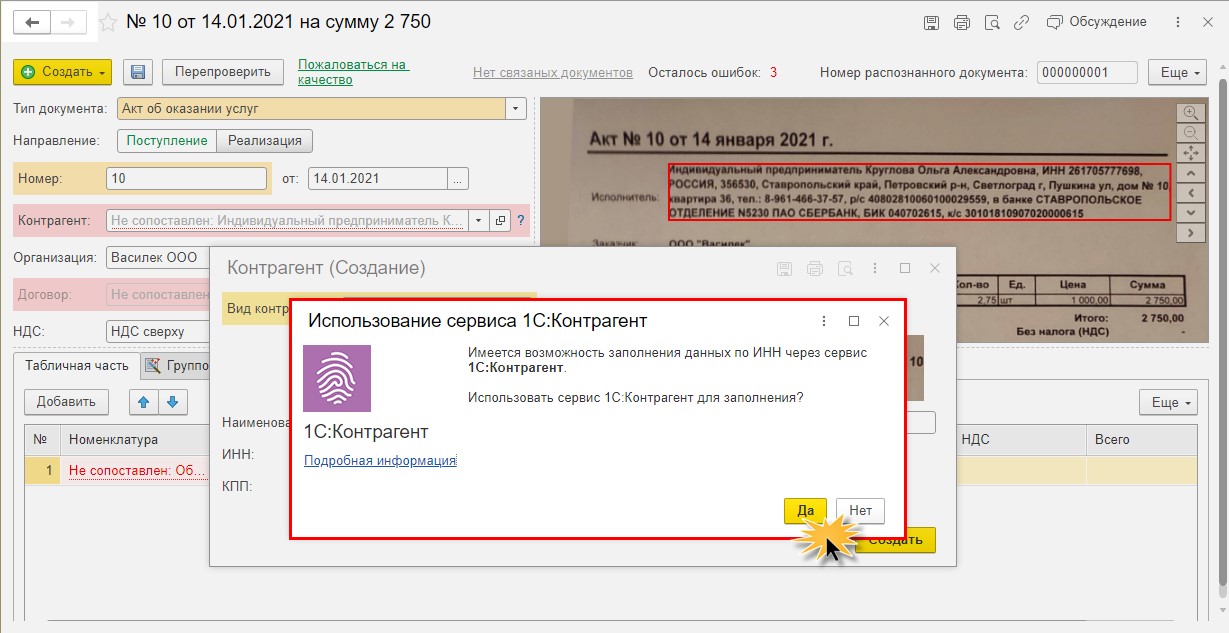Click the НДС column header in the table
The width and height of the screenshot is (1229, 633).
pyautogui.click(x=1021, y=439)
